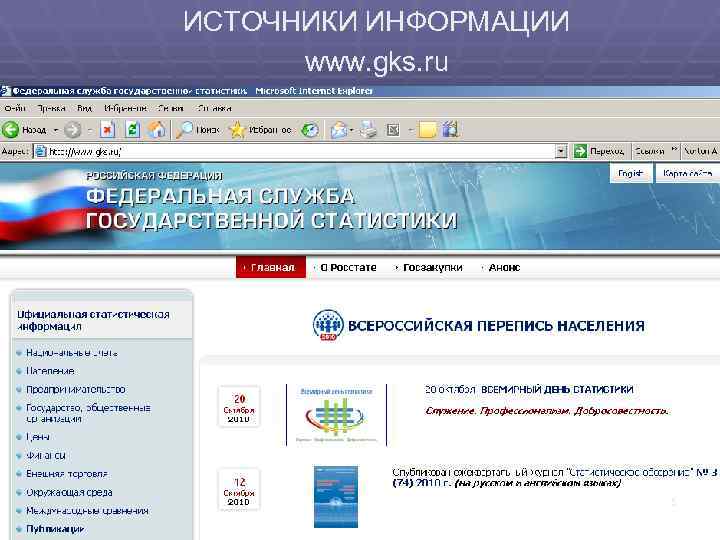This screenshot has width=720, height=540.
Task: Open Окружающая среда link
Action: coord(69,492)
